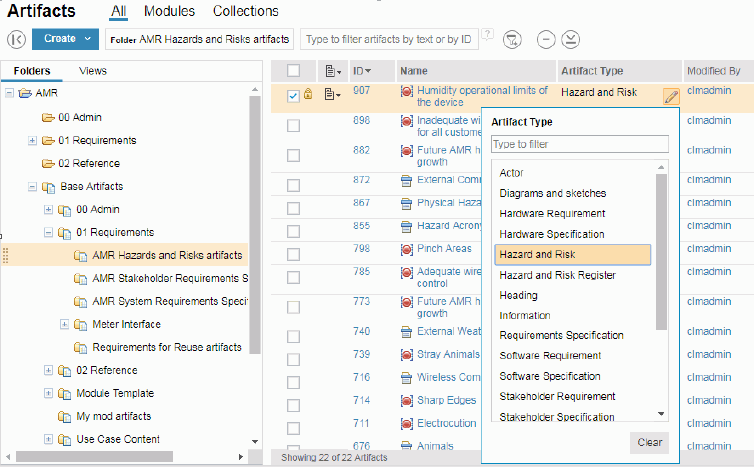Viewport: 754px width, 467px height.
Task: Check the checkbox for artifact 739
Action: (x=293, y=359)
